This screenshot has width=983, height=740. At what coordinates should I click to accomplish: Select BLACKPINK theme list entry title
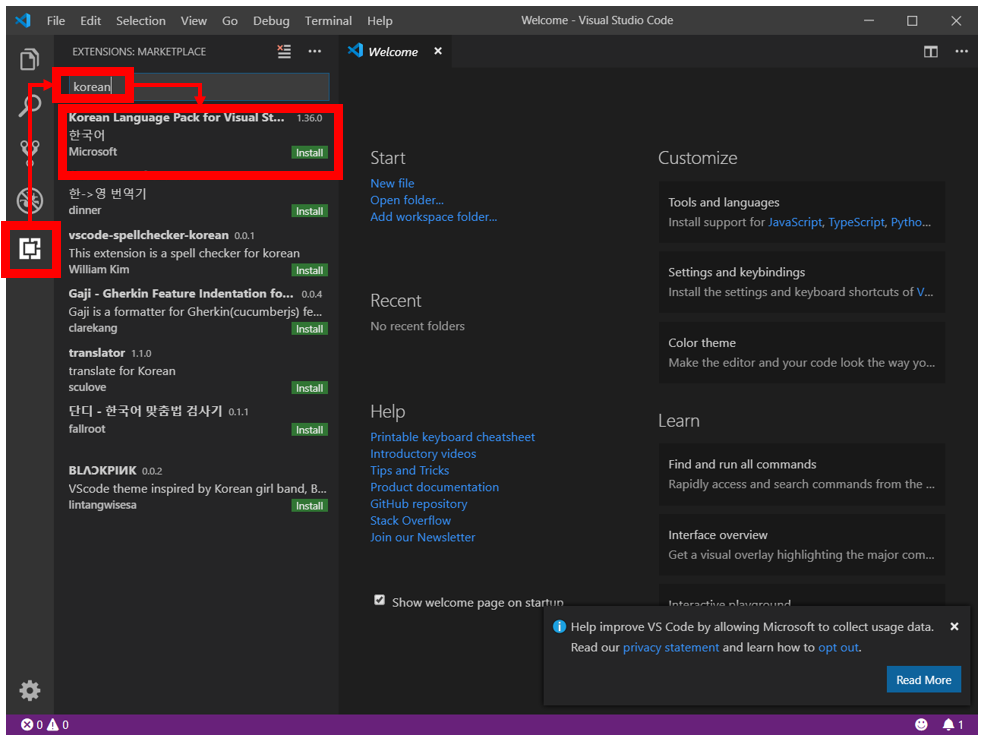click(x=102, y=470)
